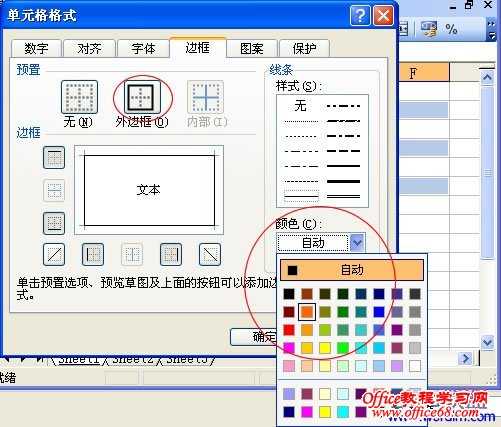Image resolution: width=501 pixels, height=427 pixels.
Task: Select the thick solid line style
Action: [343, 181]
